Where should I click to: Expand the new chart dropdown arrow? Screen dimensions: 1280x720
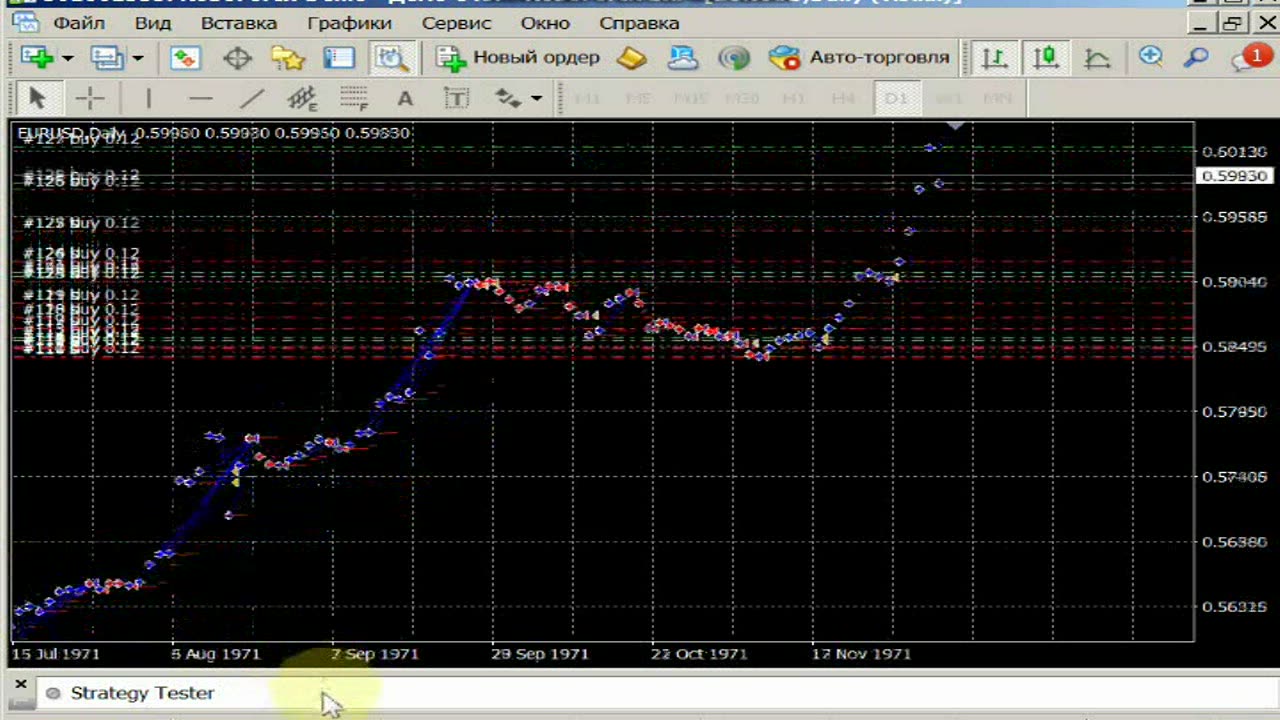68,59
